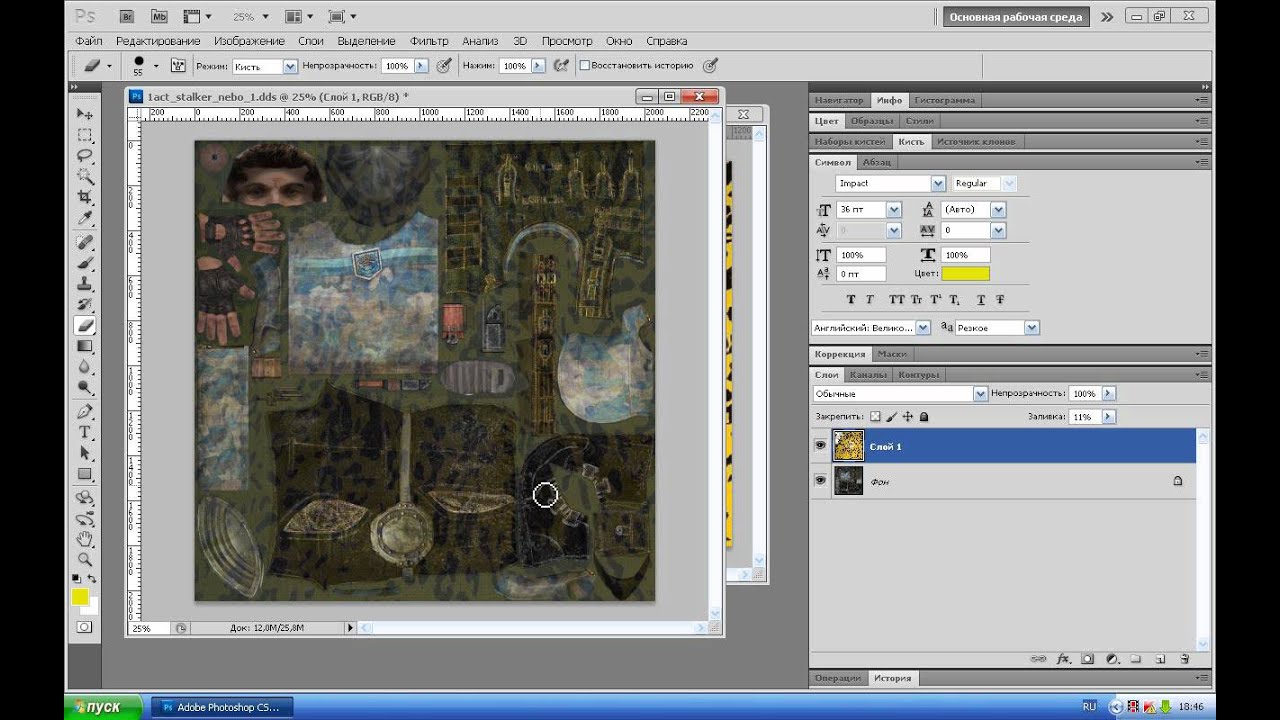Click the foreground color swatch in toolbox
Image resolution: width=1280 pixels, height=720 pixels.
tap(80, 596)
